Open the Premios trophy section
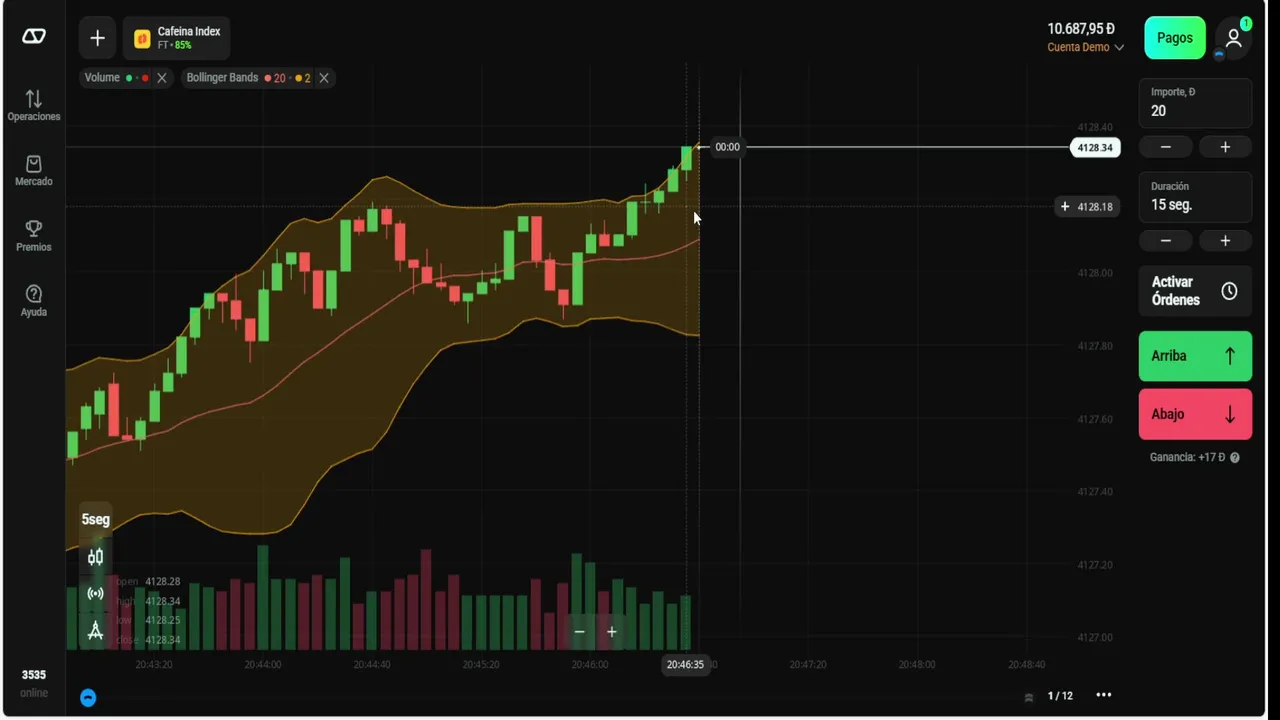The image size is (1280, 720). tap(34, 236)
